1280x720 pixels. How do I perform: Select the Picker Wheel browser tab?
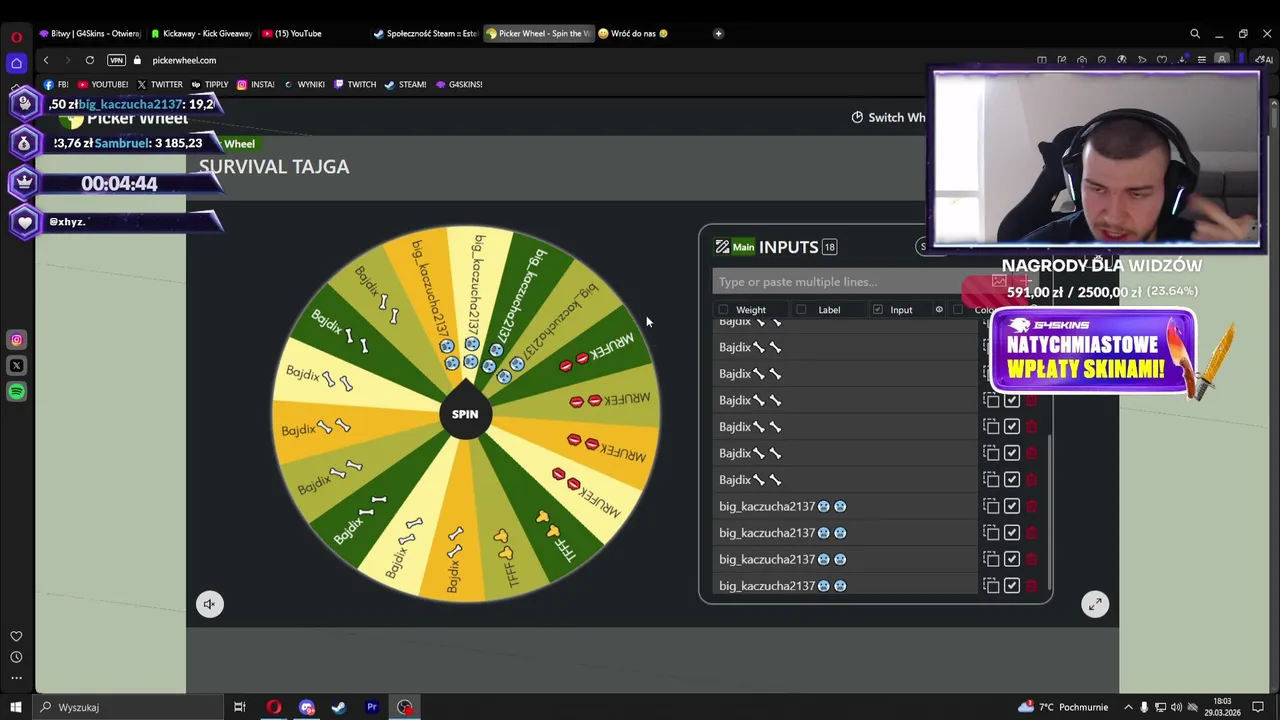pyautogui.click(x=538, y=33)
